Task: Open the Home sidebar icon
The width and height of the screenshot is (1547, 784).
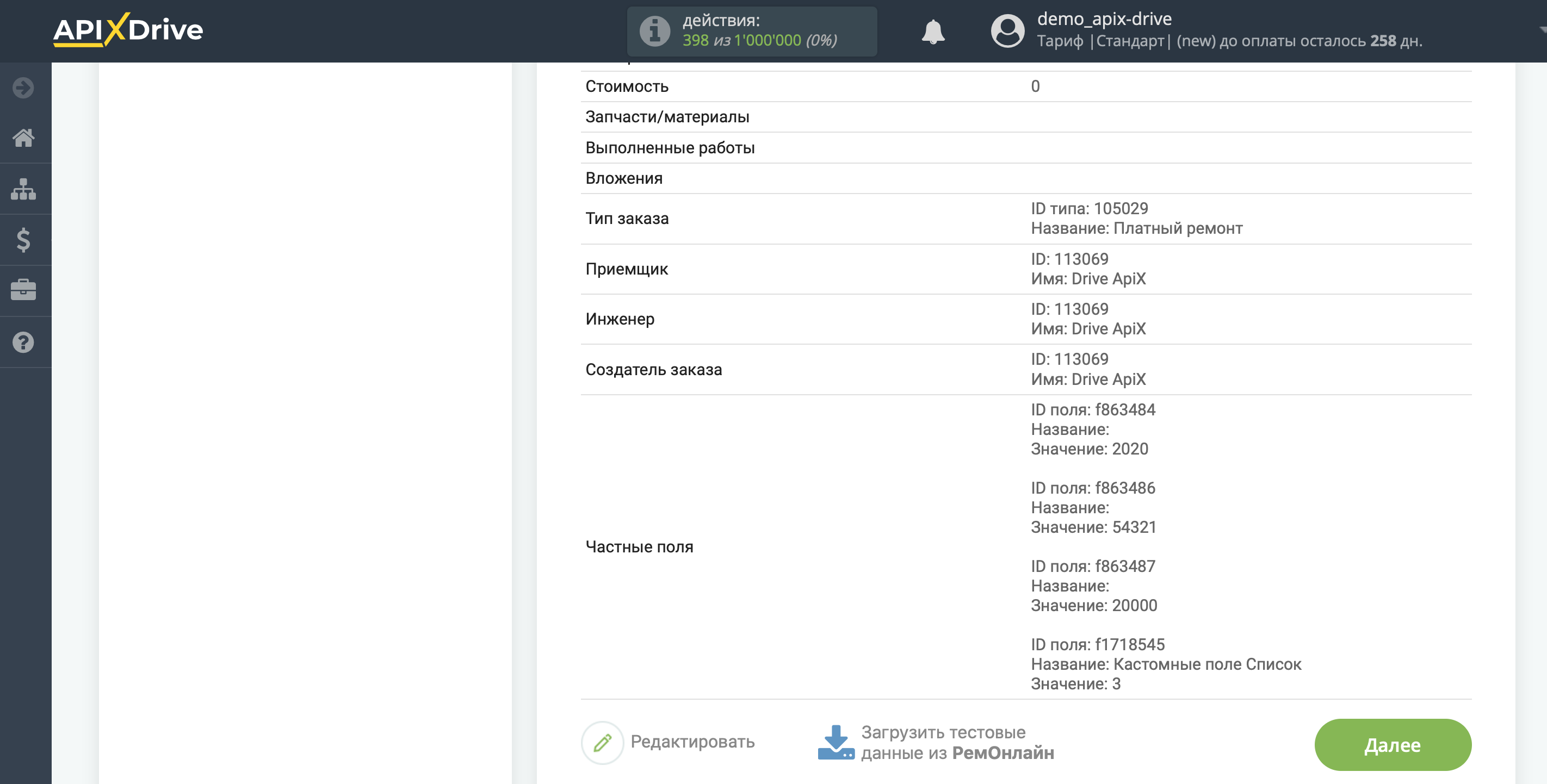Action: [x=23, y=138]
